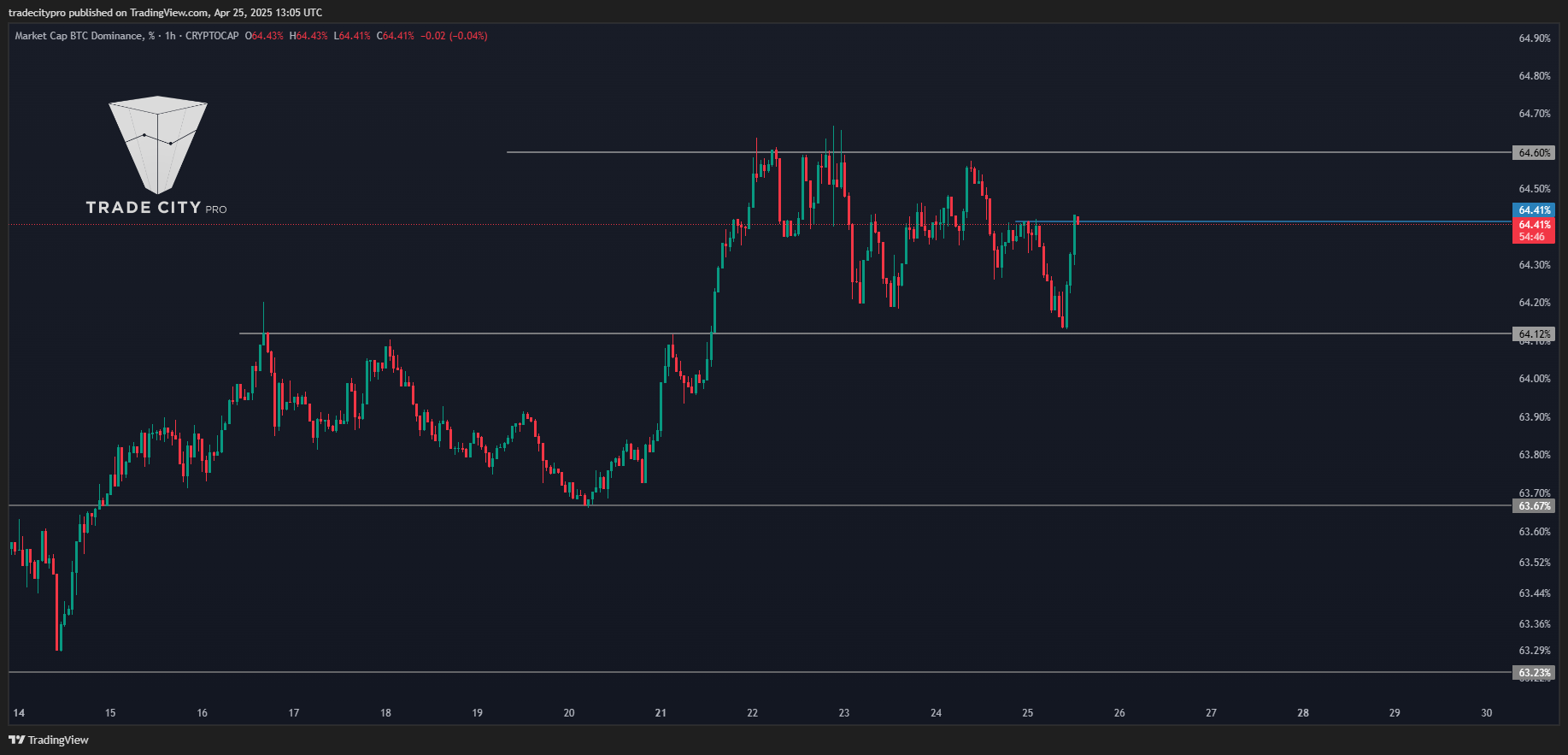The width and height of the screenshot is (1568, 755).
Task: Click the '63.90%' price axis tick
Action: pos(1535,417)
